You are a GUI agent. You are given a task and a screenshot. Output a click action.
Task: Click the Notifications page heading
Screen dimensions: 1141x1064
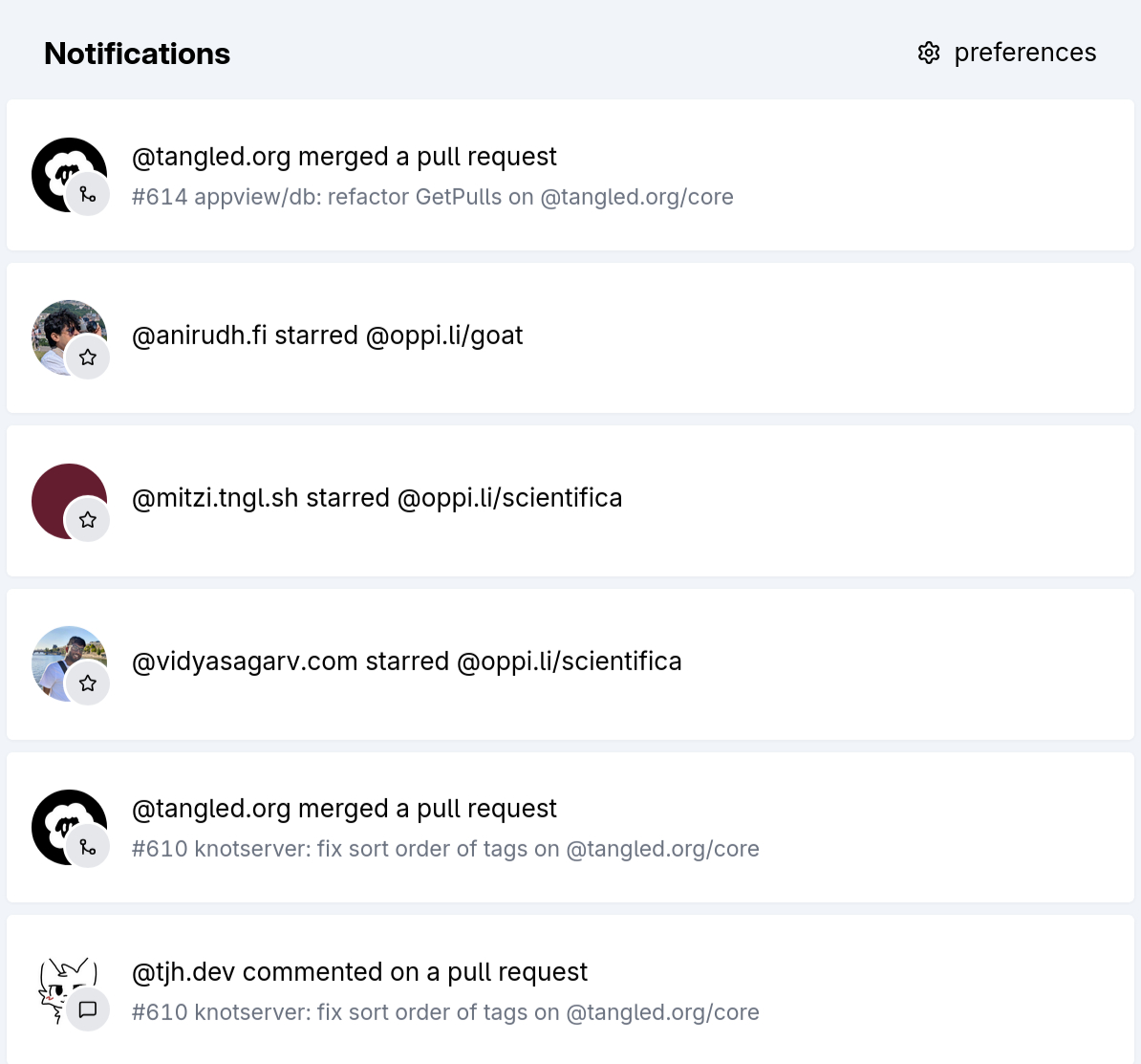coord(137,54)
